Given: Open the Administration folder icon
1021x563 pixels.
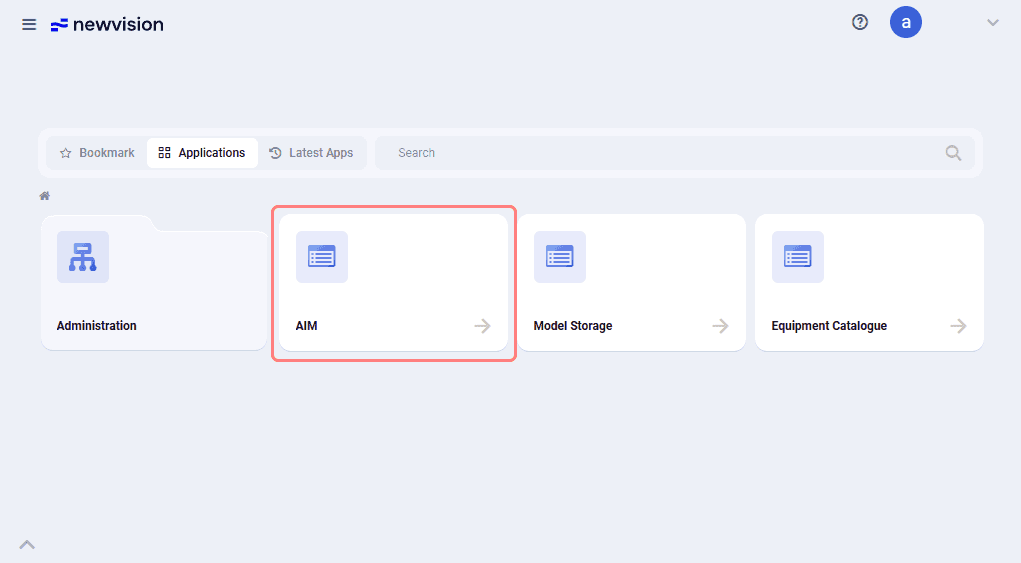Looking at the screenshot, I should pyautogui.click(x=83, y=257).
